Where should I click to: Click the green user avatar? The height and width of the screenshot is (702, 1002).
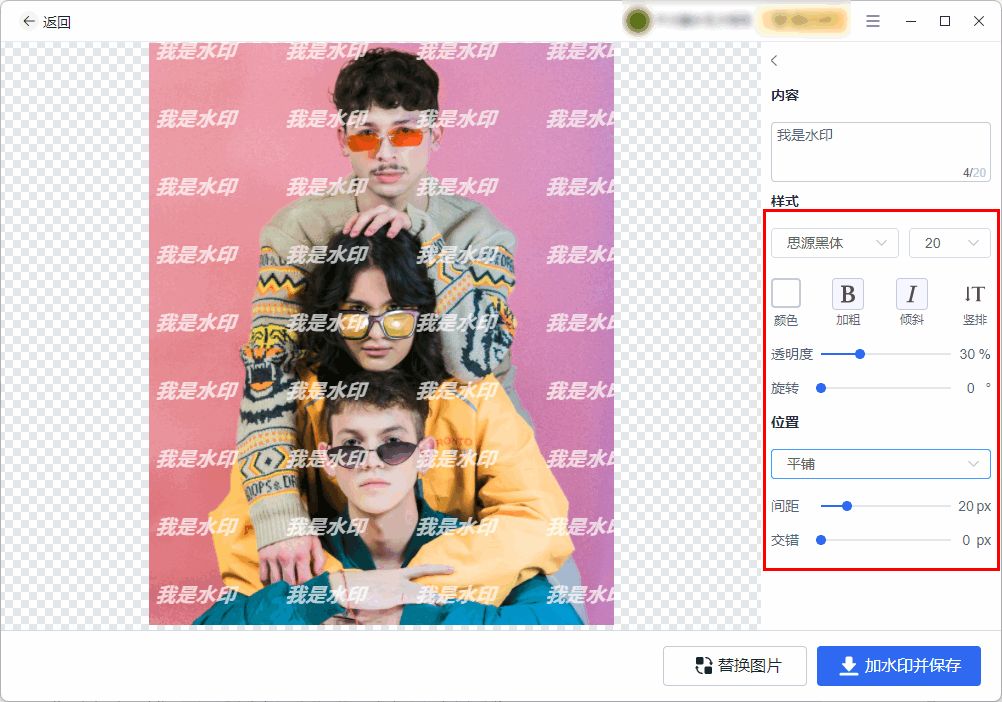tap(637, 21)
